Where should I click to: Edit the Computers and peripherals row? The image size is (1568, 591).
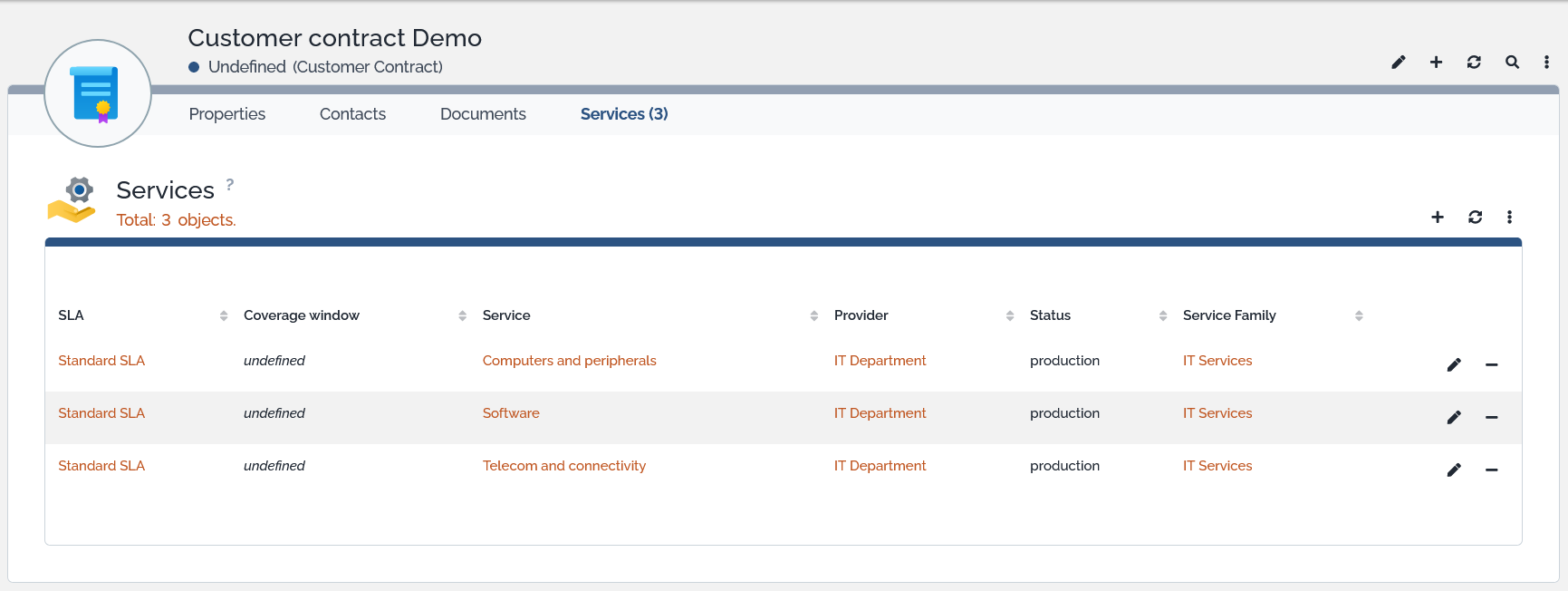click(1454, 364)
